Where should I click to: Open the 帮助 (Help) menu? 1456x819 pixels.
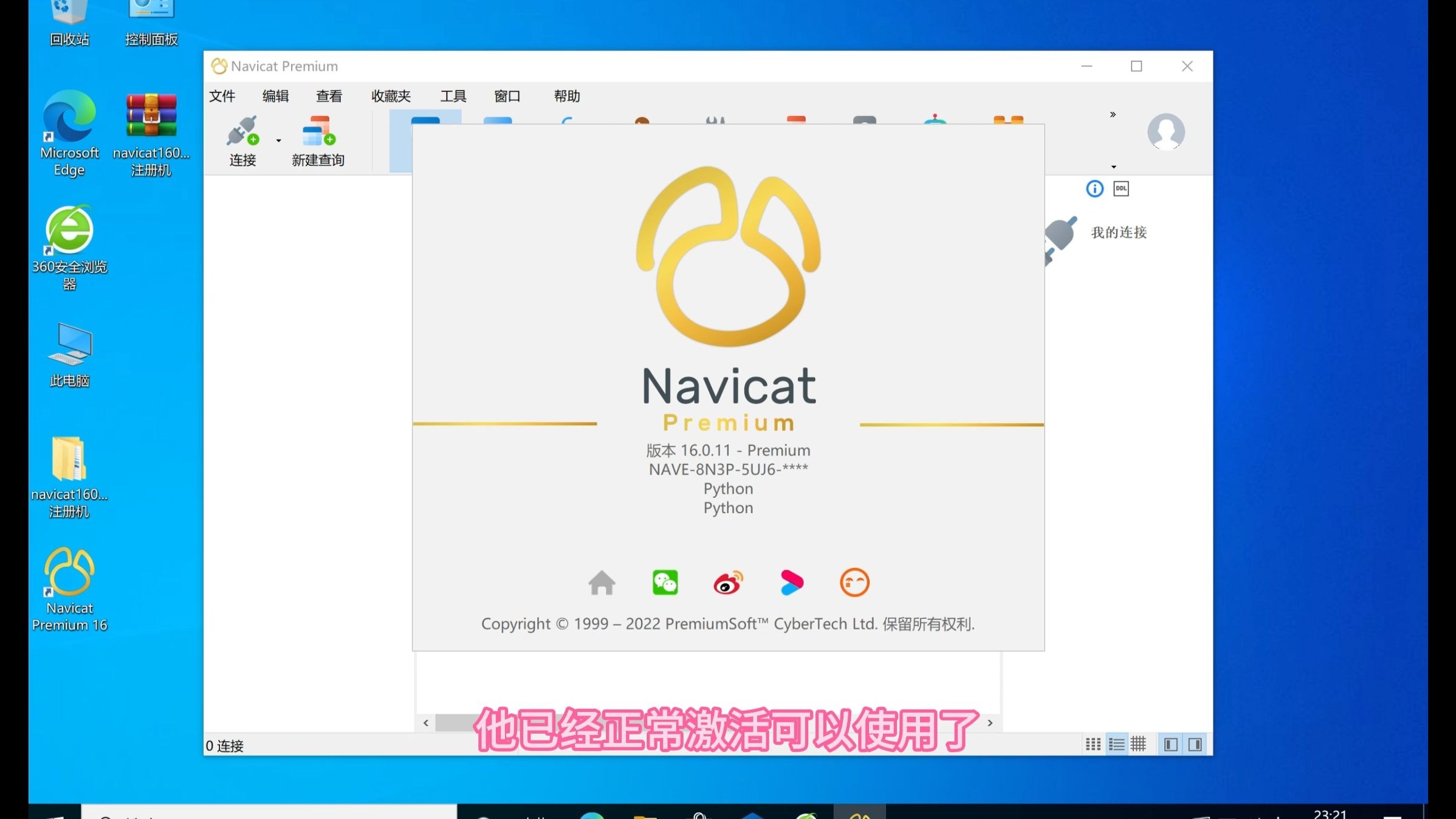[566, 96]
